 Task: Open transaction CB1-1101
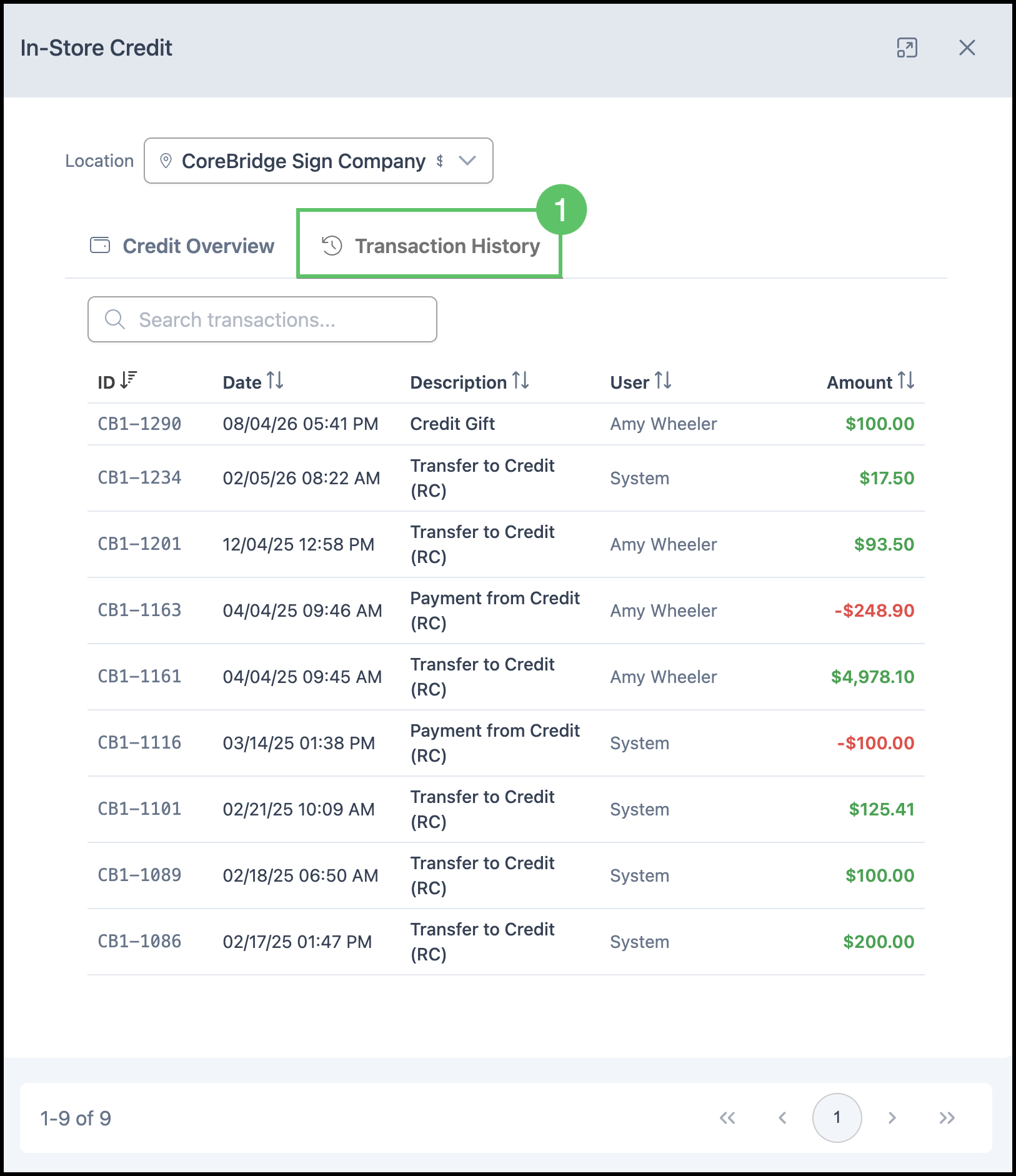tap(139, 809)
